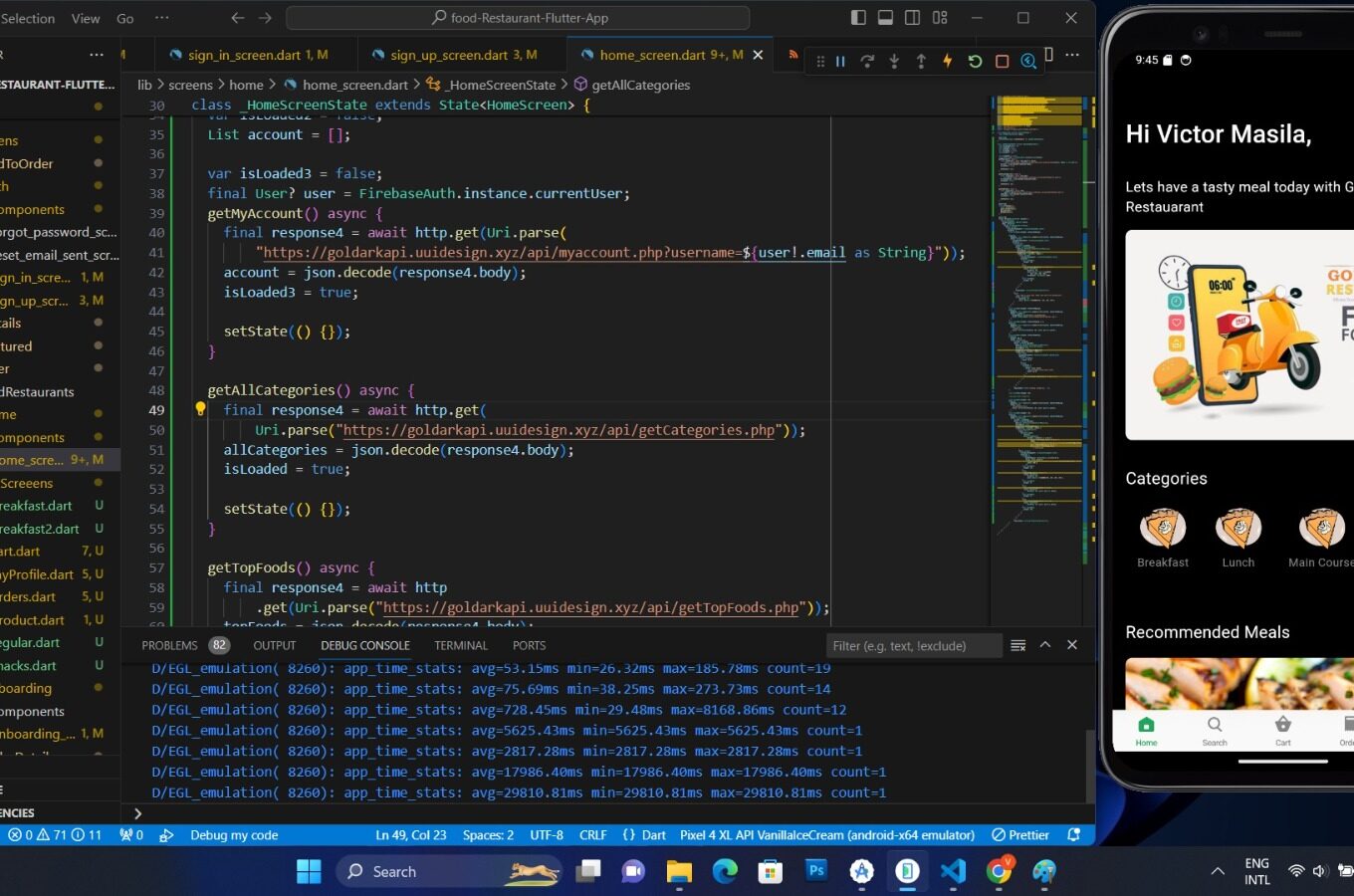Toggle the primary side bar layout icon
This screenshot has height=896, width=1354.
858,18
